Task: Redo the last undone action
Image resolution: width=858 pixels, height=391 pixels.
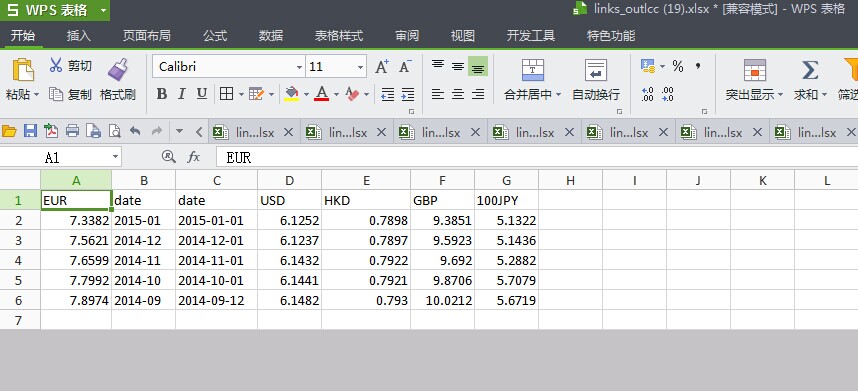Action: [x=156, y=131]
